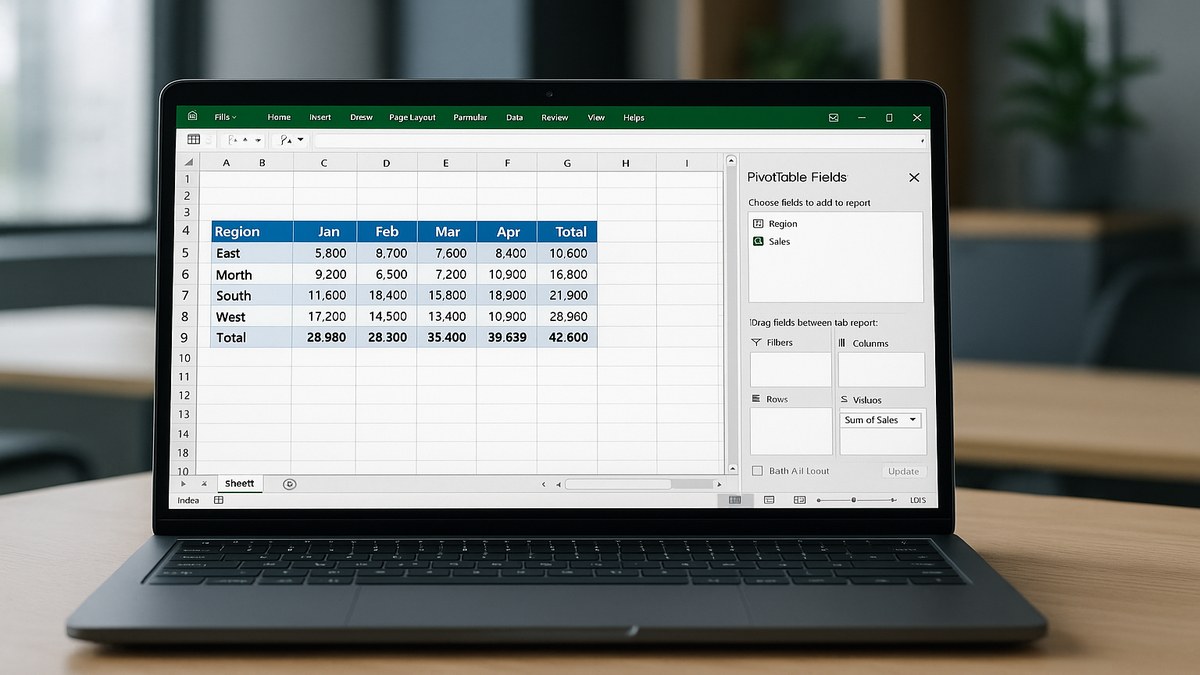
Task: Click the envelope share icon in the title bar
Action: click(x=833, y=117)
